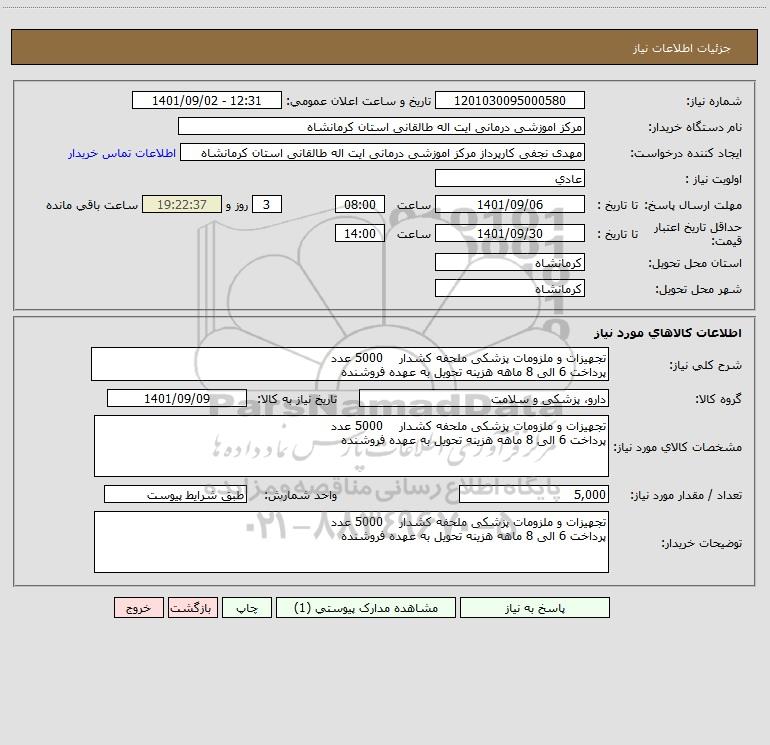
Task: Click the مشخصات کالای مورد نیاز text area
Action: tap(351, 446)
